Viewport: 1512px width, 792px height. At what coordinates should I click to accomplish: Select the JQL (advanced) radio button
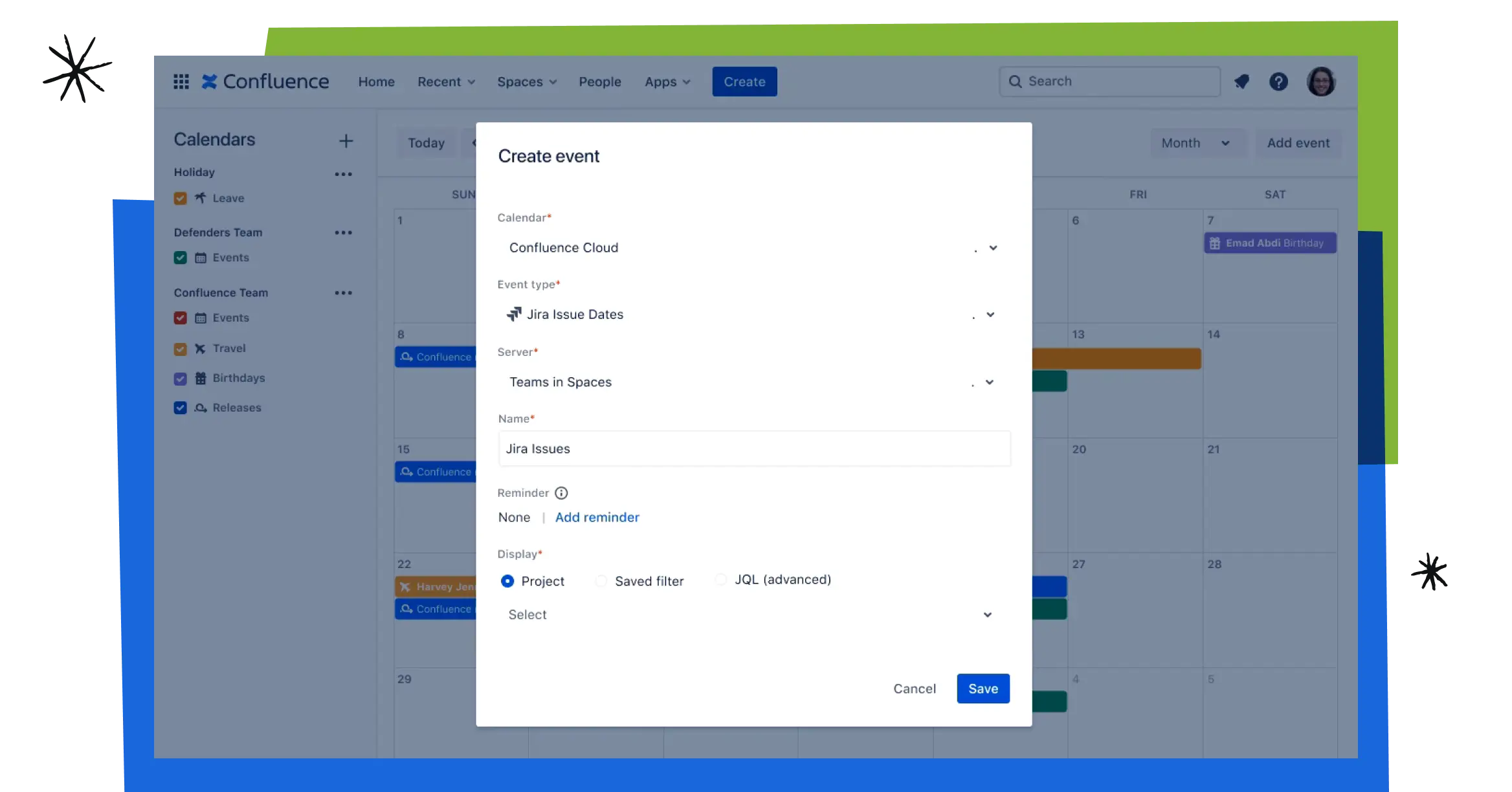pyautogui.click(x=720, y=580)
